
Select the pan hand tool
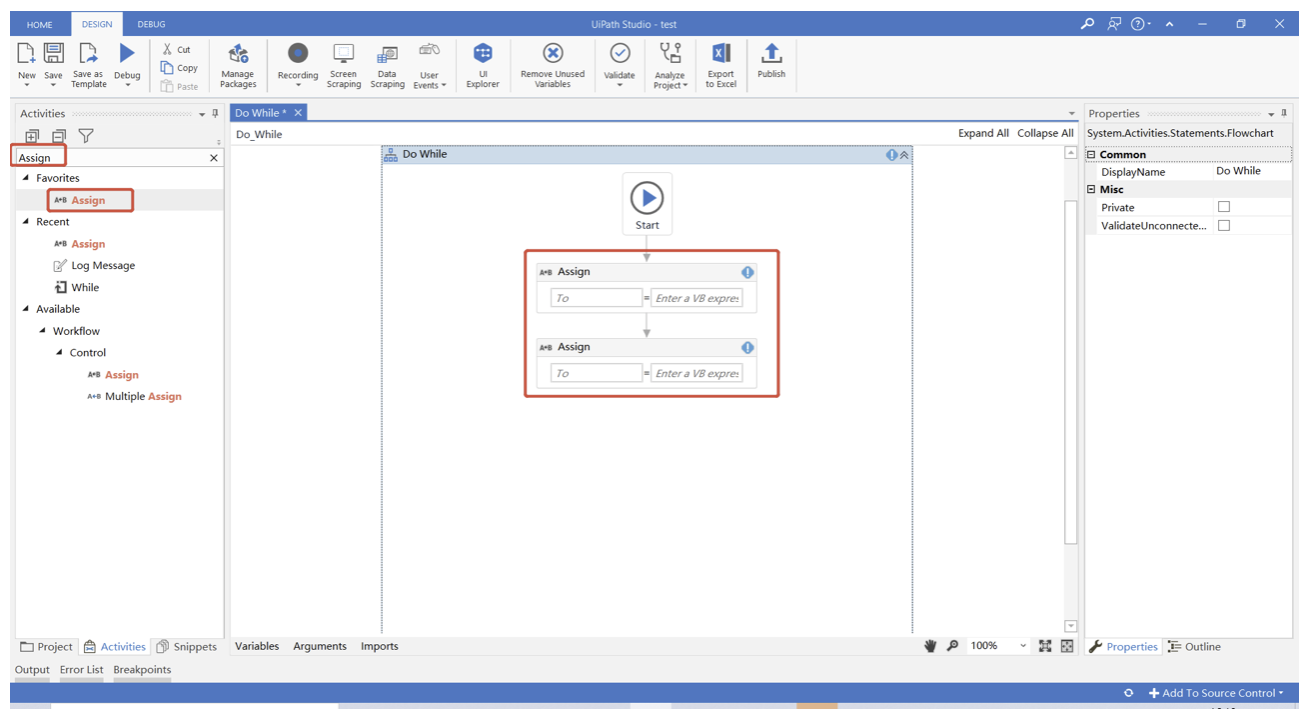pos(930,646)
